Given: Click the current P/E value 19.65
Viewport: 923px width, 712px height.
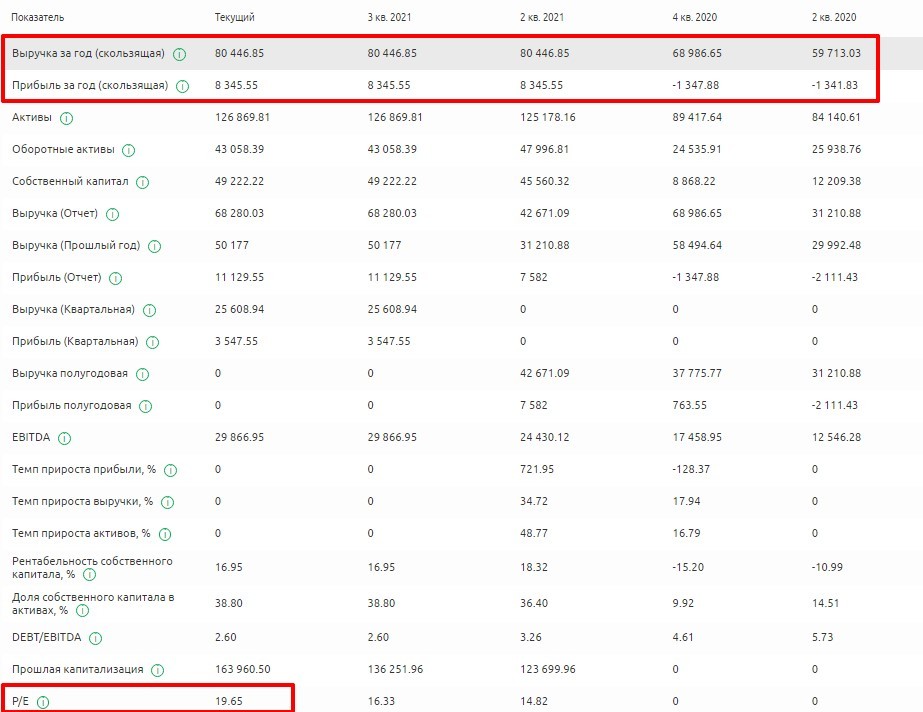Looking at the screenshot, I should pyautogui.click(x=229, y=702).
